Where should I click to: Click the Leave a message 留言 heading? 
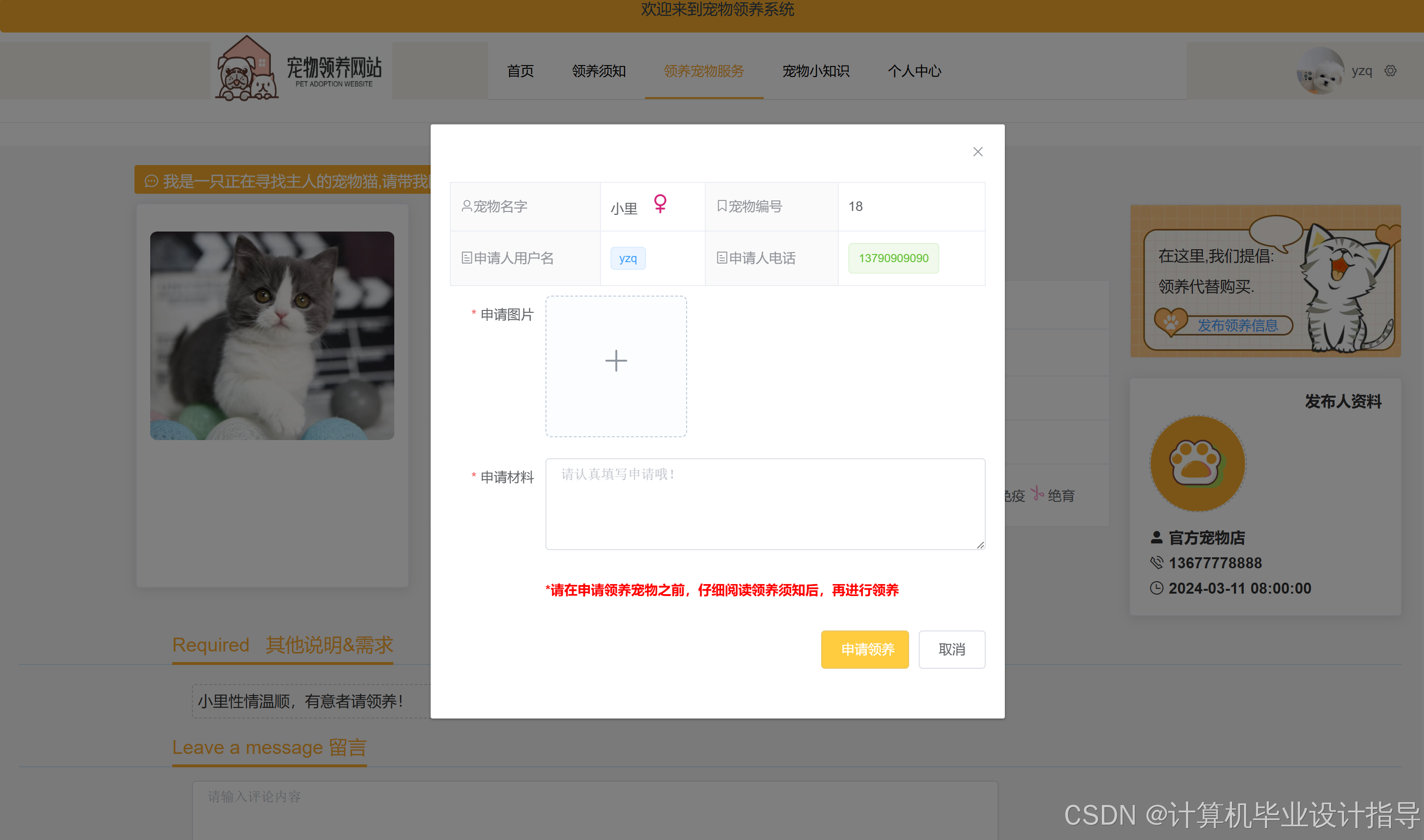(269, 747)
